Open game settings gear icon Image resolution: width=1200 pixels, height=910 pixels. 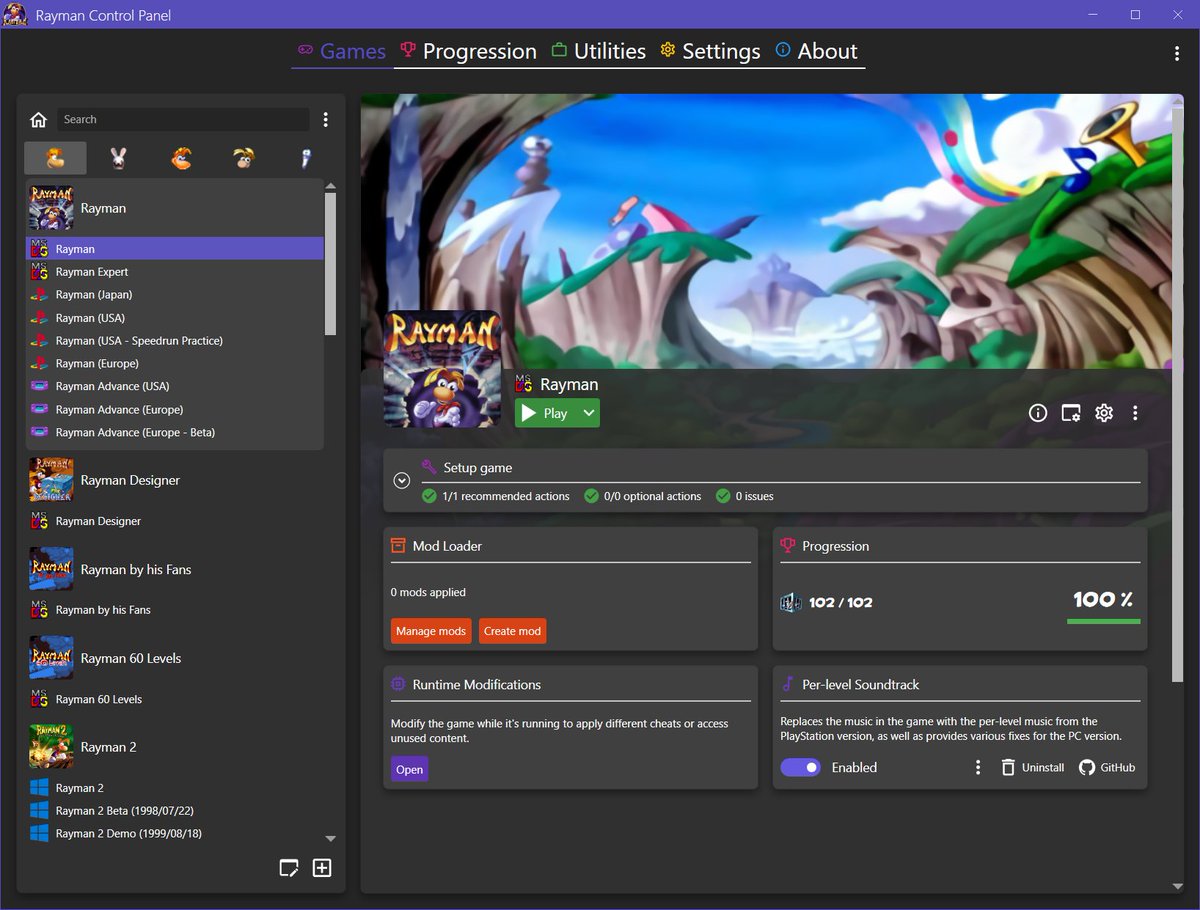(x=1104, y=413)
